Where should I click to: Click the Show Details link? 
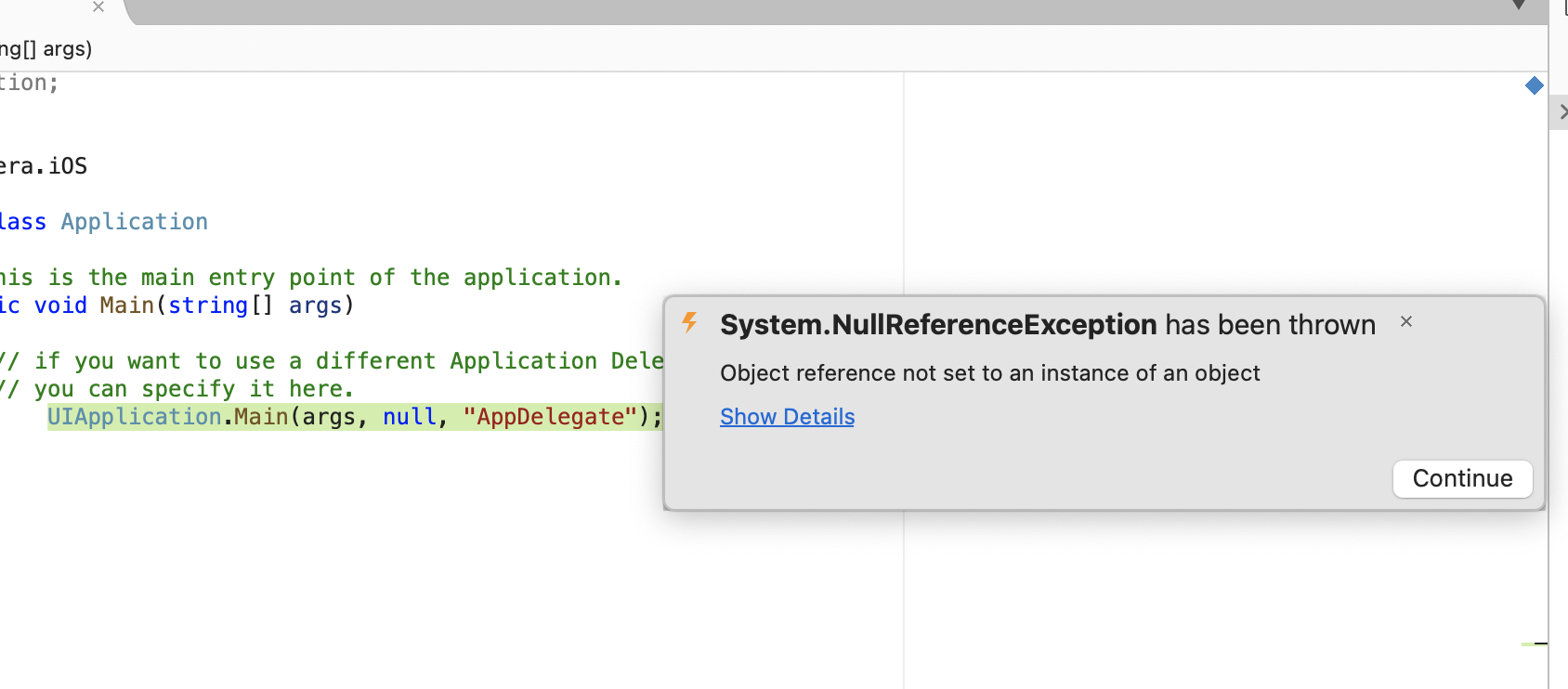click(787, 417)
